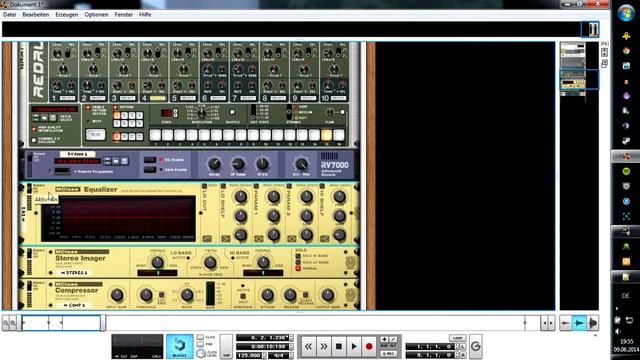640x360 pixels.
Task: Click Redrum step 16 button
Action: (x=339, y=135)
